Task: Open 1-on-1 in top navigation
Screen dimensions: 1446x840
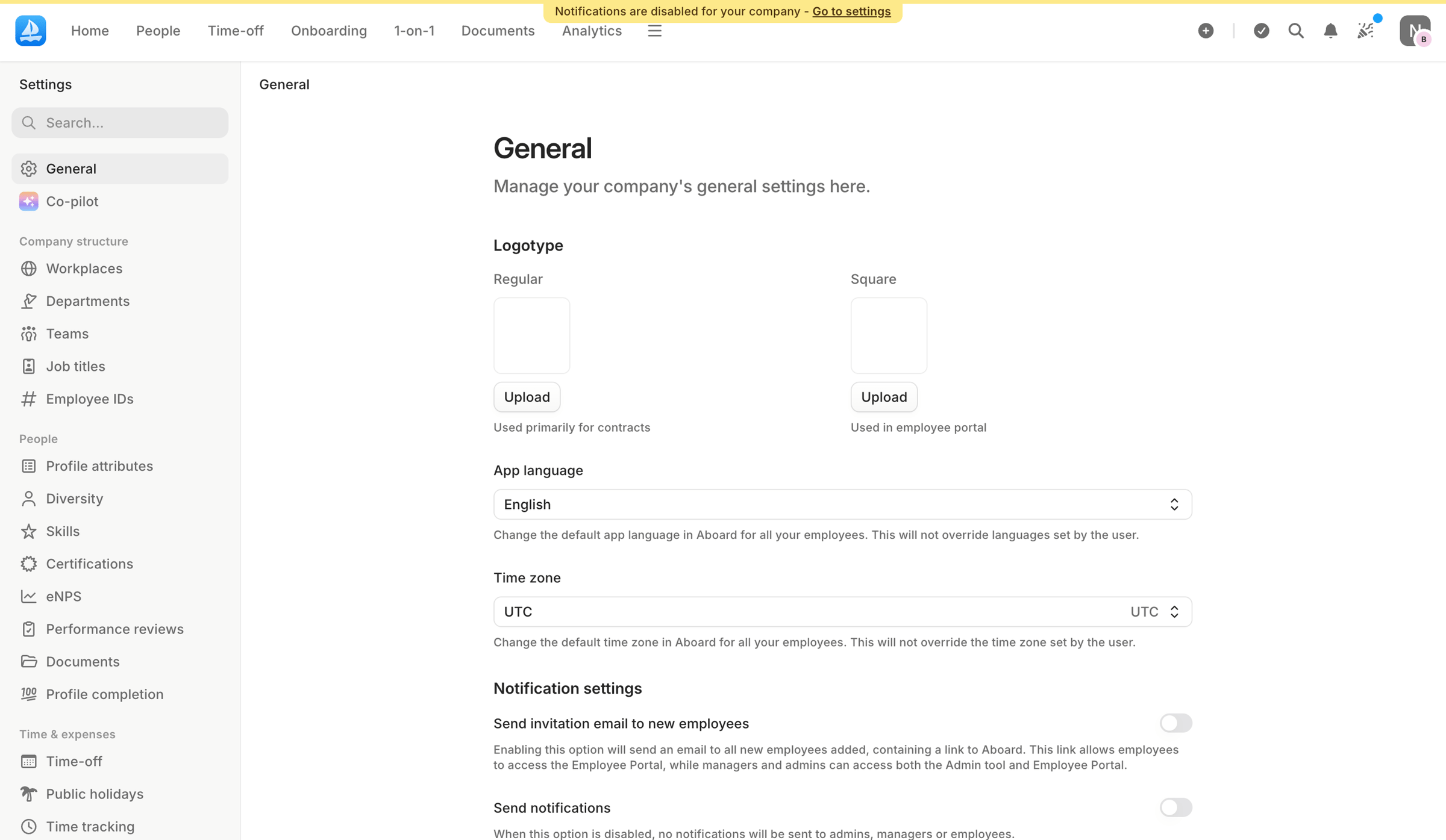Action: [x=414, y=31]
